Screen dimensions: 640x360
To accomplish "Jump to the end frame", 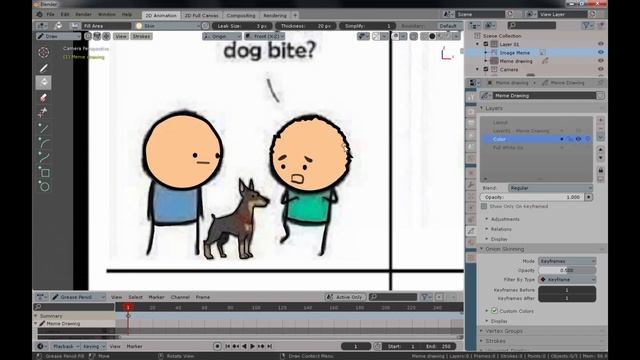I will 269,346.
